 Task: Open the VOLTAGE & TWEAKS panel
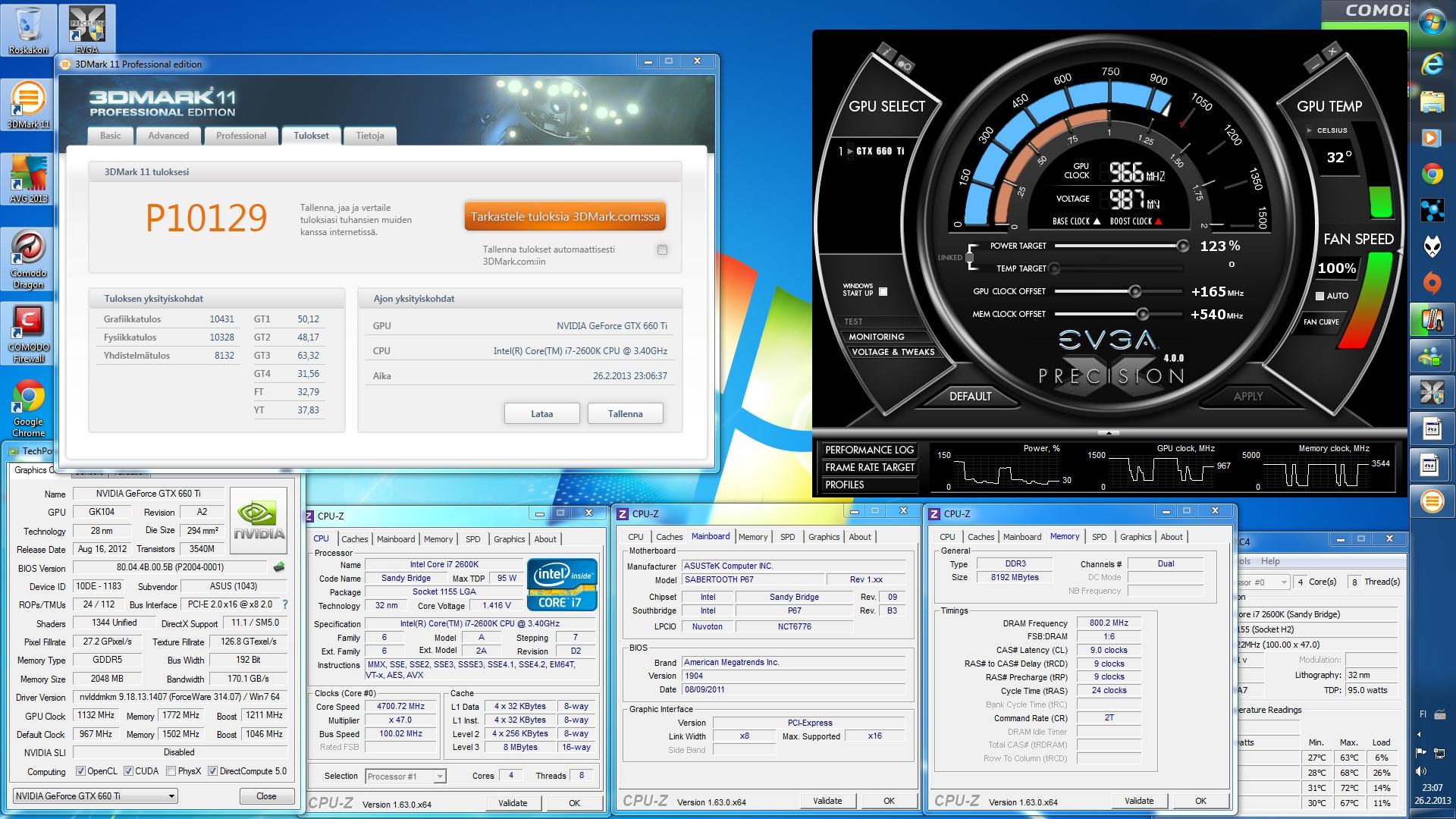(893, 352)
